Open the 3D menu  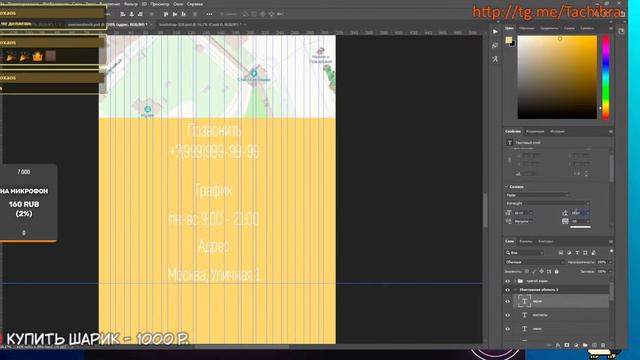click(144, 4)
